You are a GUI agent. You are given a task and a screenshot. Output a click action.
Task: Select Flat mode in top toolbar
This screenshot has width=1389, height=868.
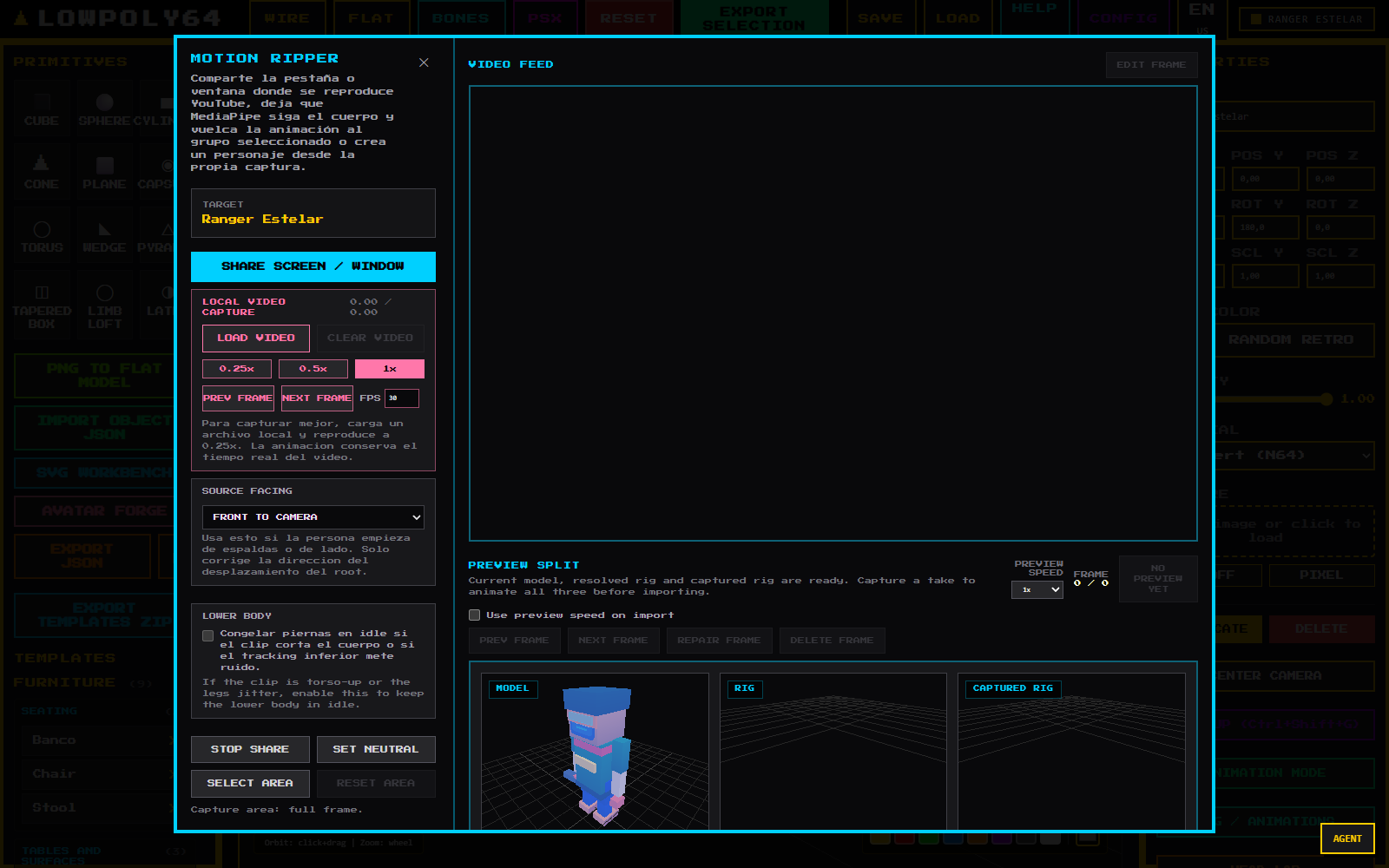371,18
